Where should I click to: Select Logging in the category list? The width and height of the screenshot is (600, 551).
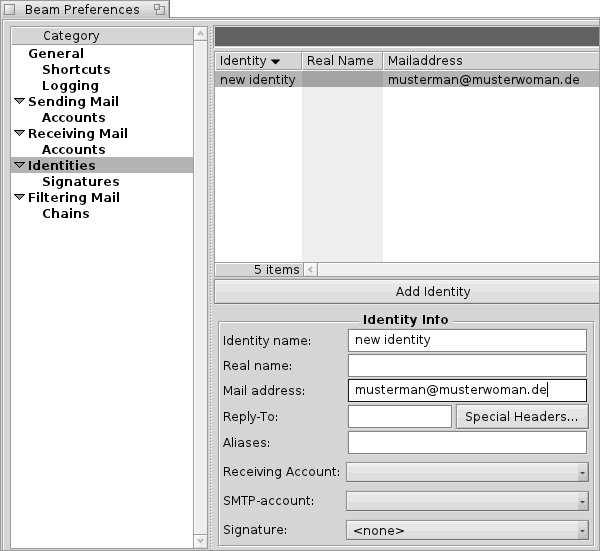[x=70, y=86]
